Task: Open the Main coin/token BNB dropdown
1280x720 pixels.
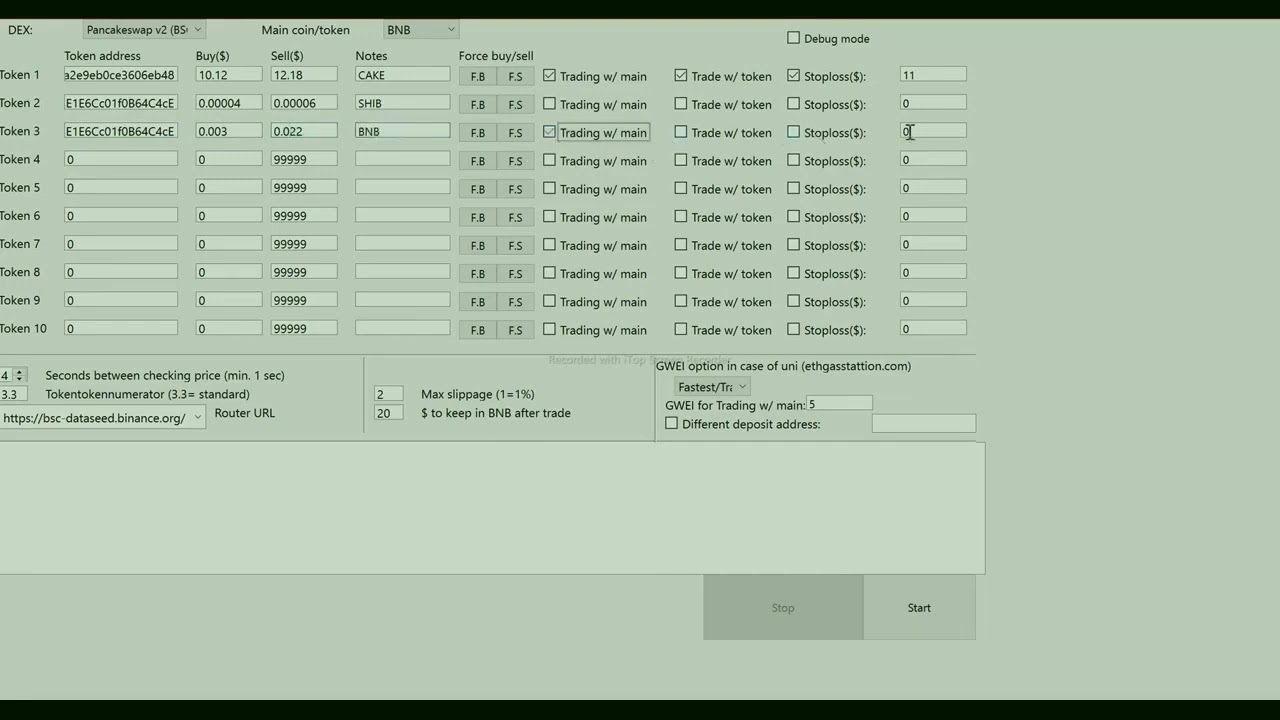Action: (421, 30)
